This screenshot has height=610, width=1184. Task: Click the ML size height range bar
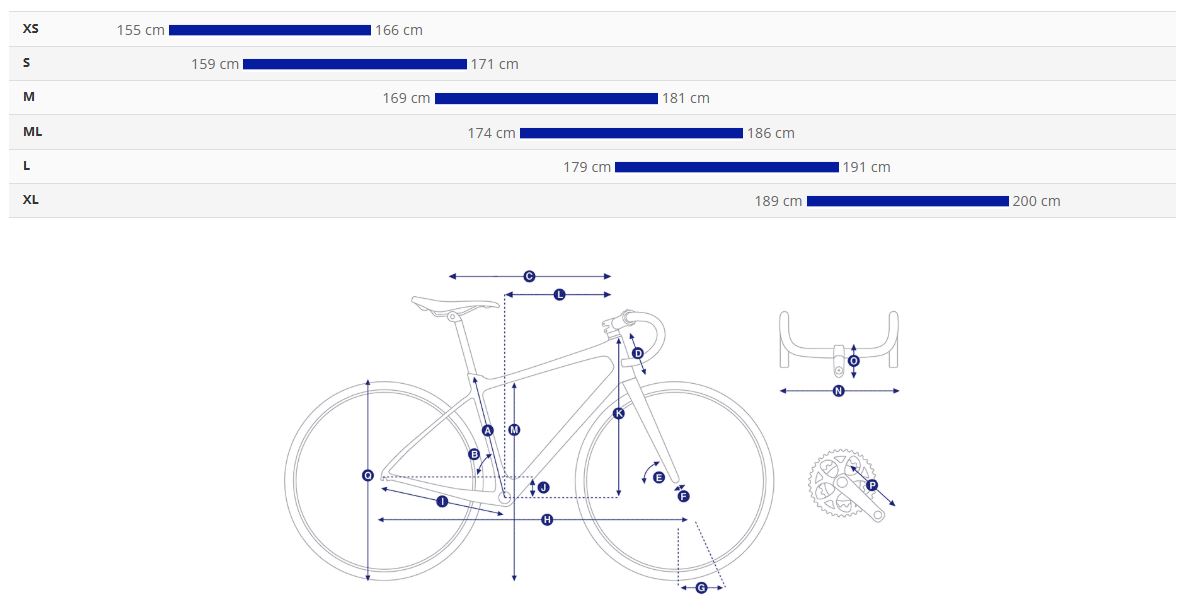pyautogui.click(x=631, y=133)
